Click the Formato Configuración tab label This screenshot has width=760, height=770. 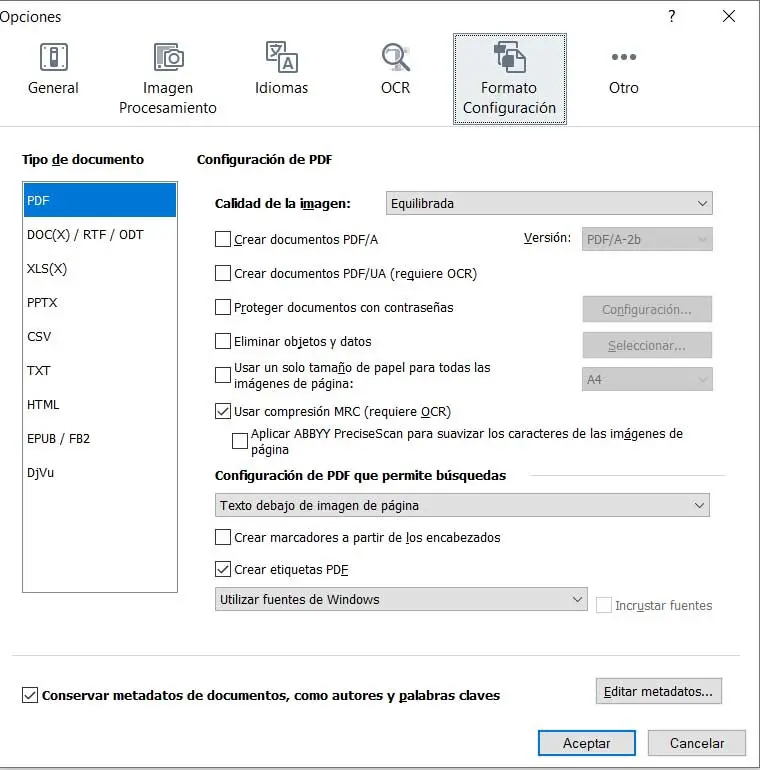[510, 98]
